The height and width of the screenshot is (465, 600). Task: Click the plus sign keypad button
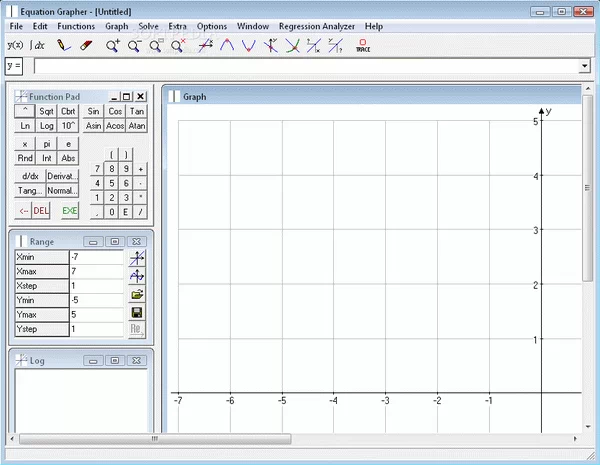[140, 169]
